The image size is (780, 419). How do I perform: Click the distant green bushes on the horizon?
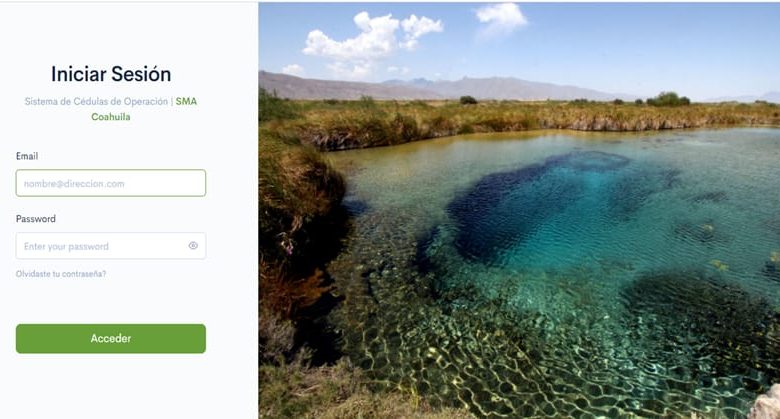tap(667, 99)
